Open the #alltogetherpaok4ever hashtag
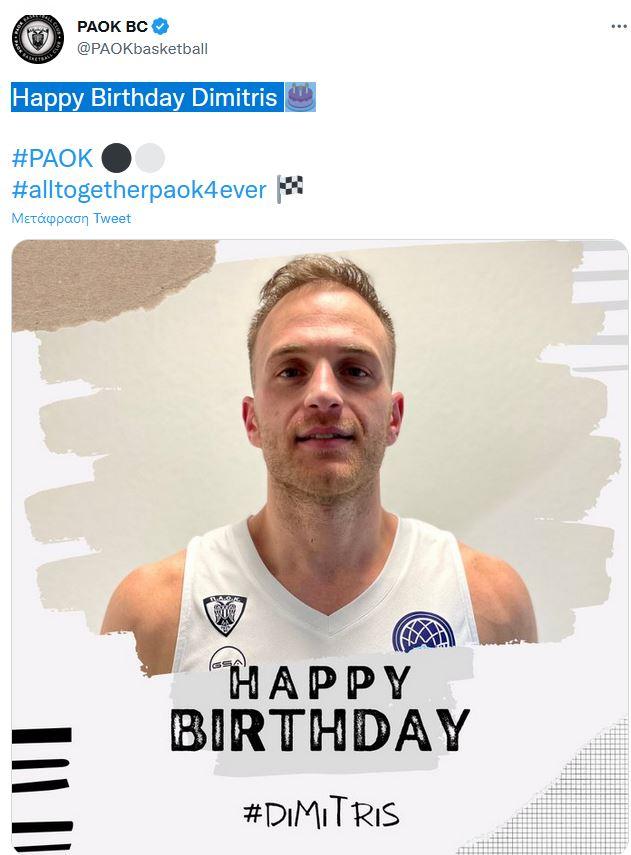This screenshot has height=855, width=631. (139, 190)
